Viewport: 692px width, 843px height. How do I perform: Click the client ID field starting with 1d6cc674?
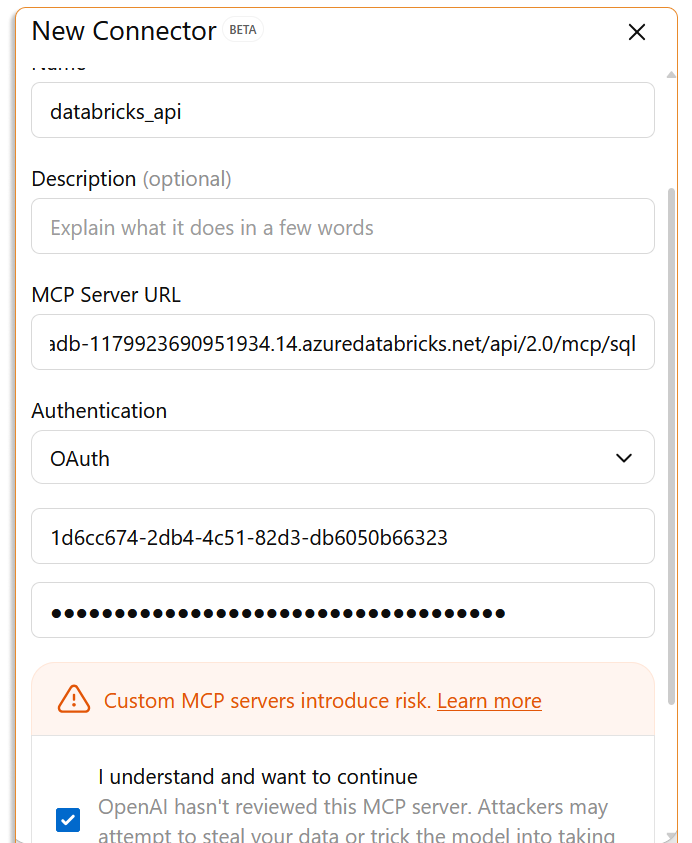pos(343,537)
